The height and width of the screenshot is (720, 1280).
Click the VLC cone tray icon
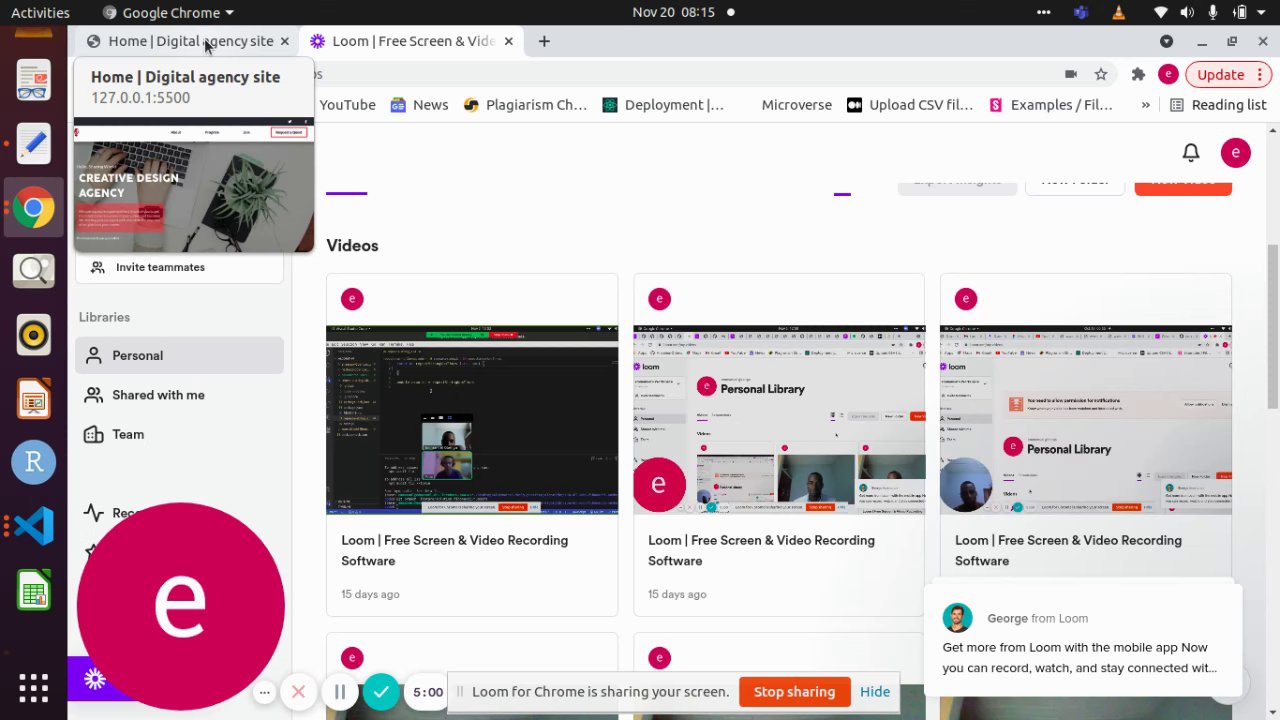[x=1118, y=12]
